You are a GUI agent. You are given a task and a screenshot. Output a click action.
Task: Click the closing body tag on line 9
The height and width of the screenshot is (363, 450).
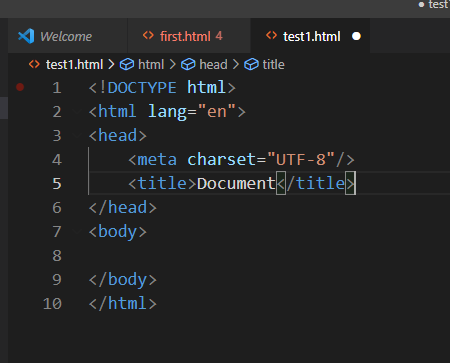[123, 280]
